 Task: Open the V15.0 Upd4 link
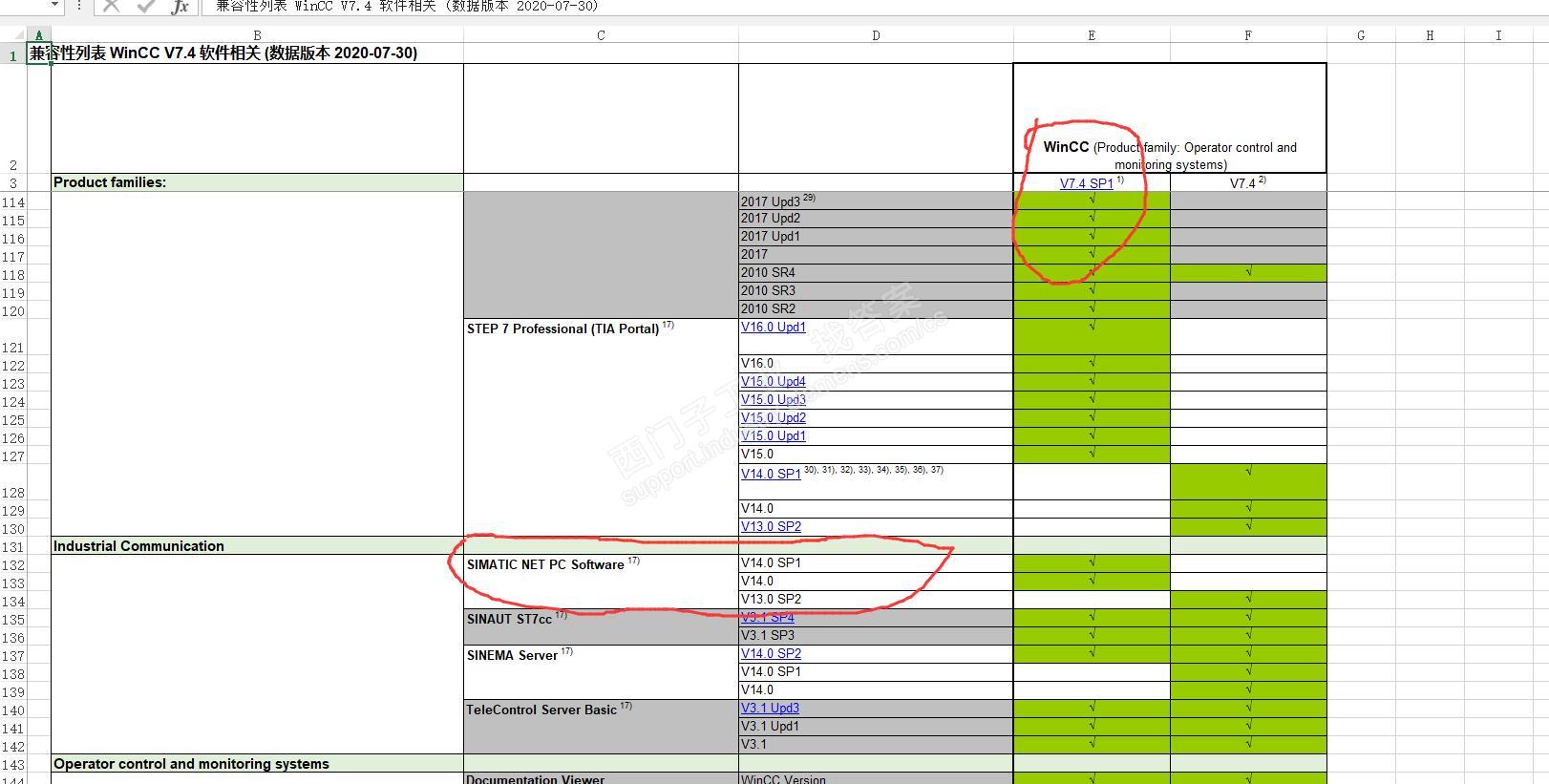coord(774,382)
